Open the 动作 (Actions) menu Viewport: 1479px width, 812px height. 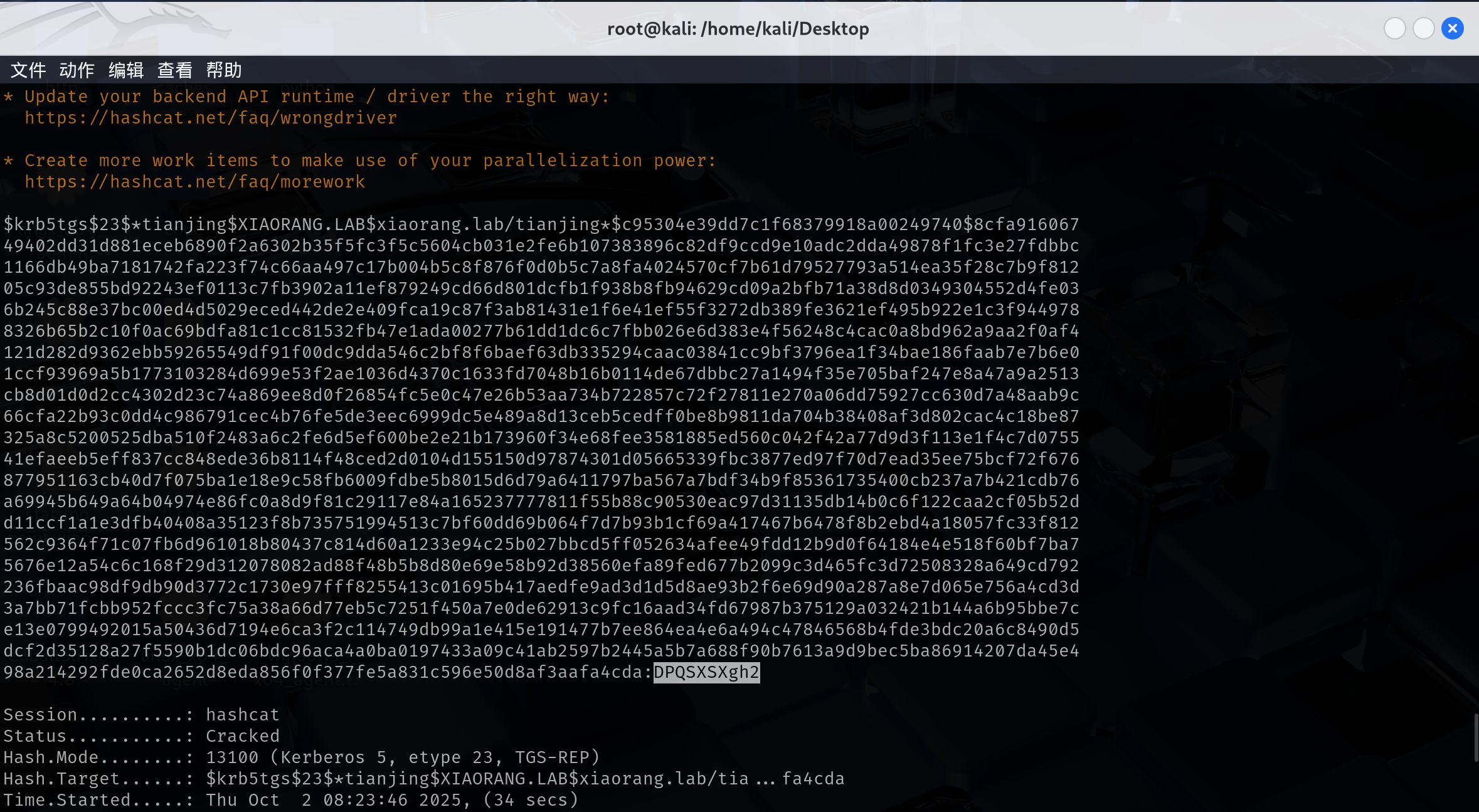(77, 70)
